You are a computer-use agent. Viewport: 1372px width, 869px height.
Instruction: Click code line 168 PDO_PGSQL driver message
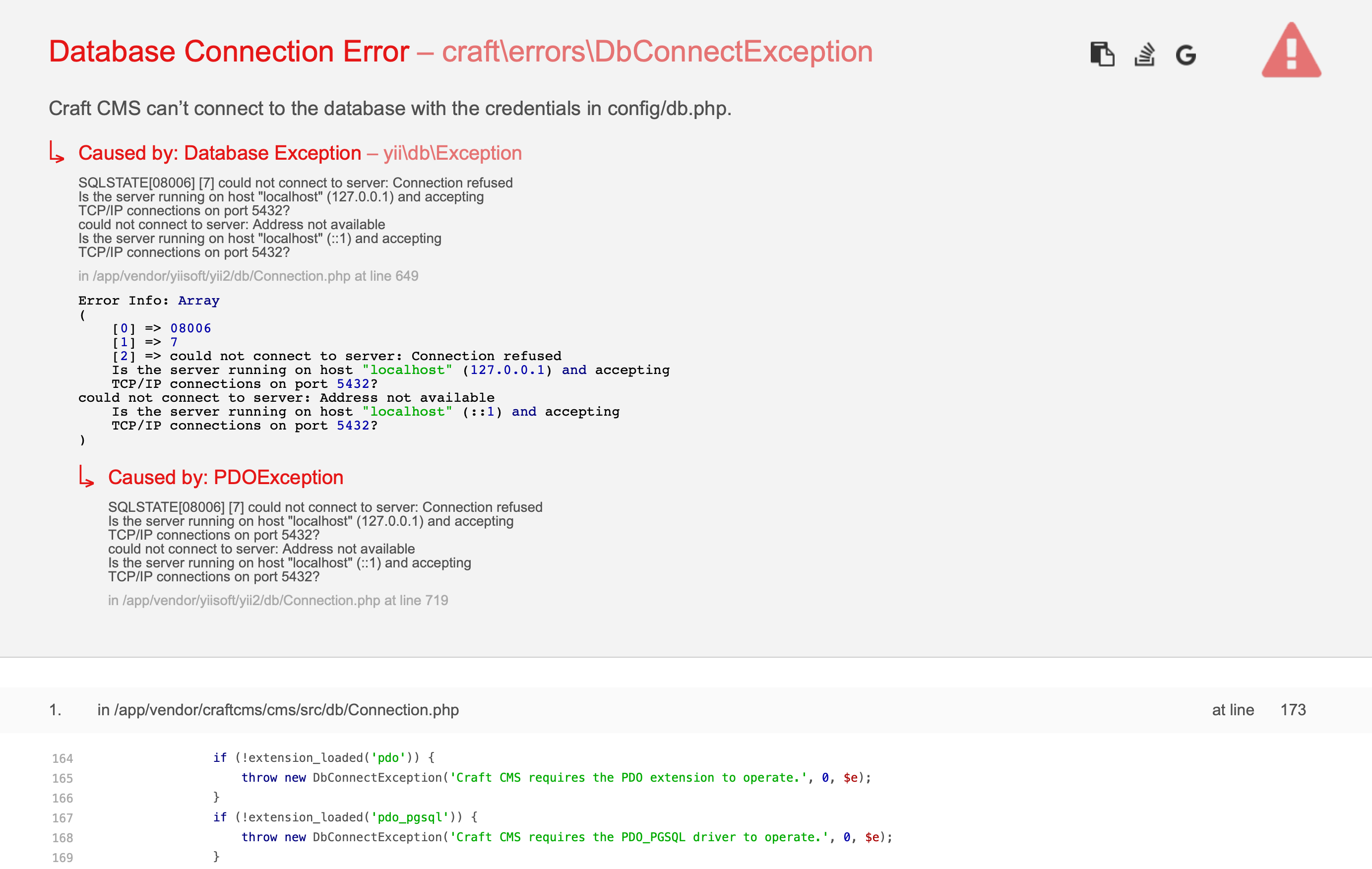567,837
